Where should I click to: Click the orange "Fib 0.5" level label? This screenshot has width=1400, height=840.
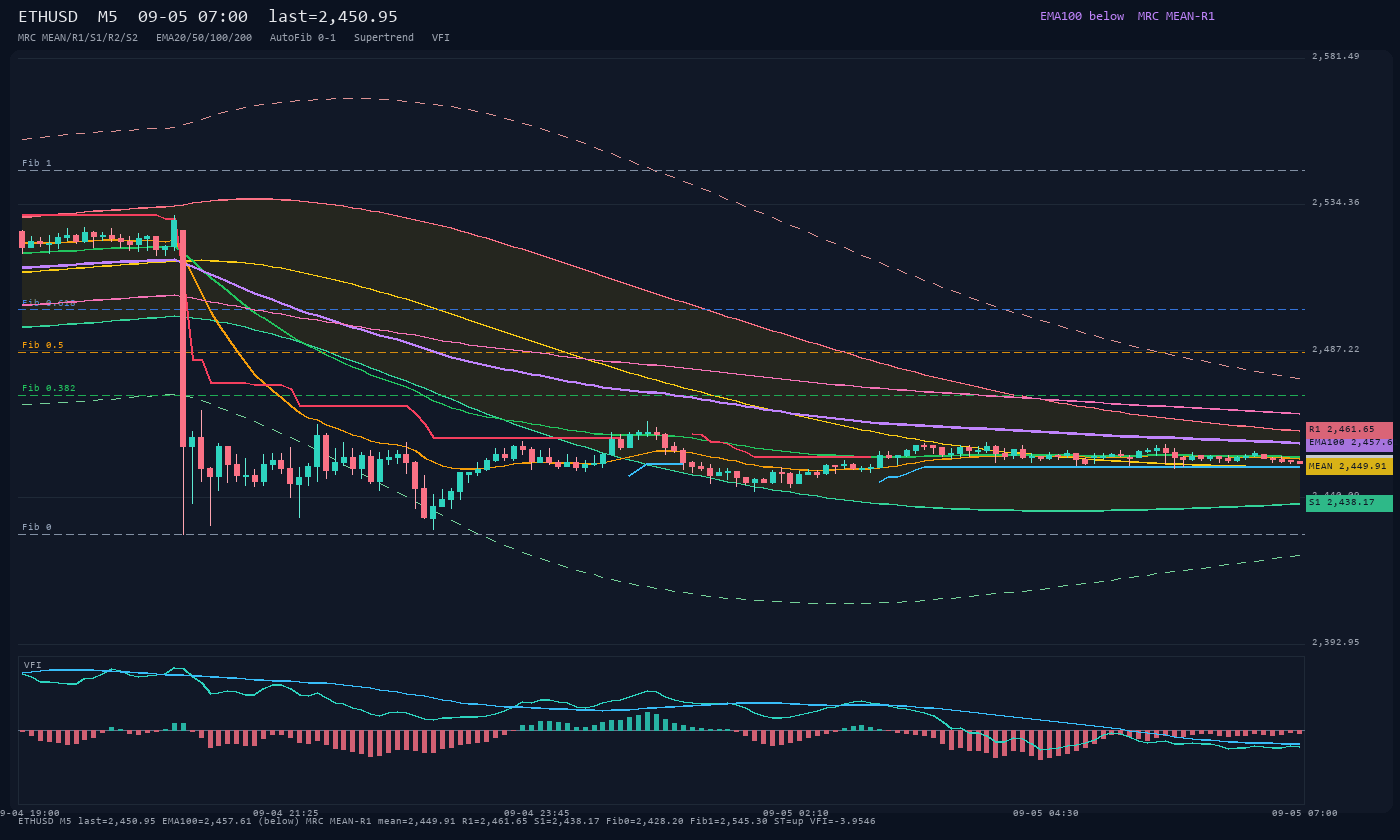click(43, 345)
